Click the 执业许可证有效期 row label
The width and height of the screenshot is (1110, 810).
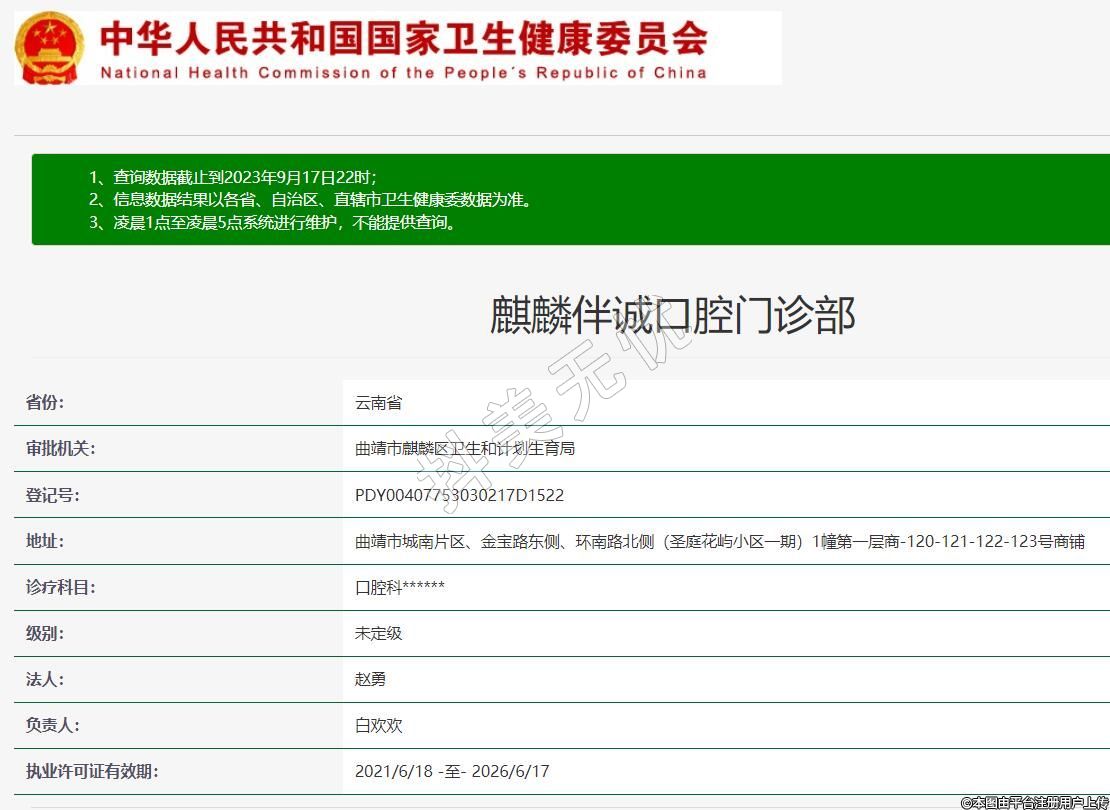(92, 771)
